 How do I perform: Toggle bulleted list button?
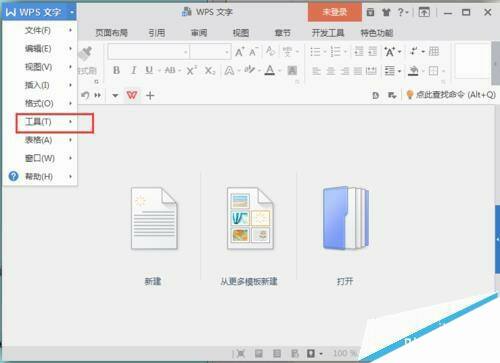tap(315, 52)
